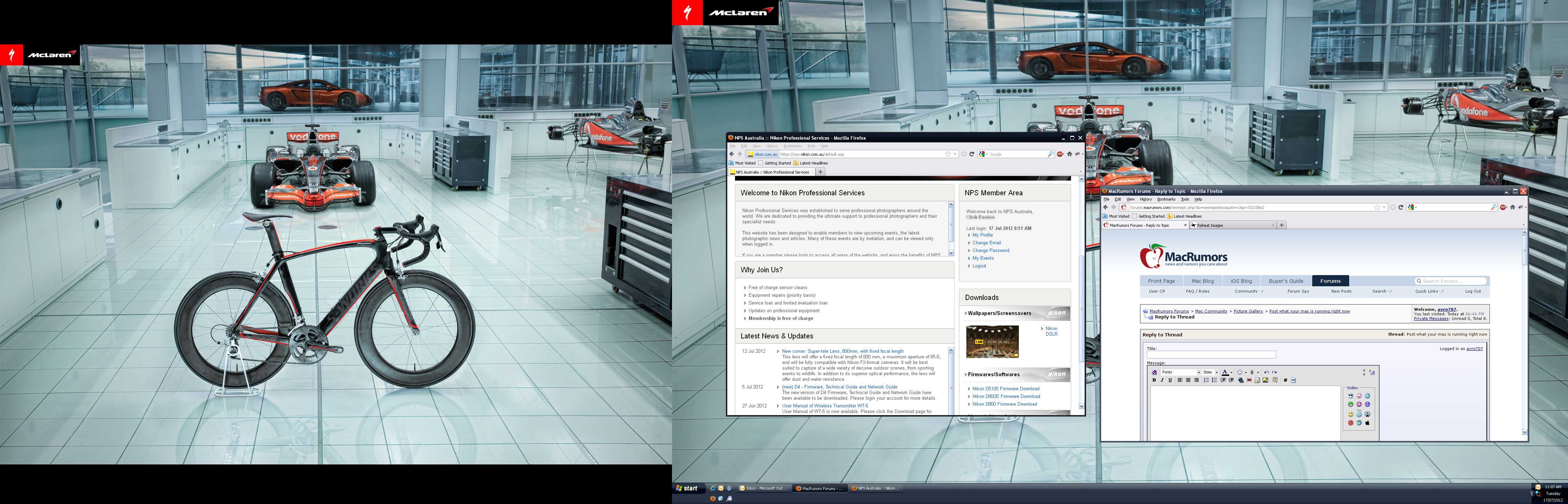Screen dimensions: 1568x504
Task: Reload the Nikon Professional Services page
Action: 972,154
